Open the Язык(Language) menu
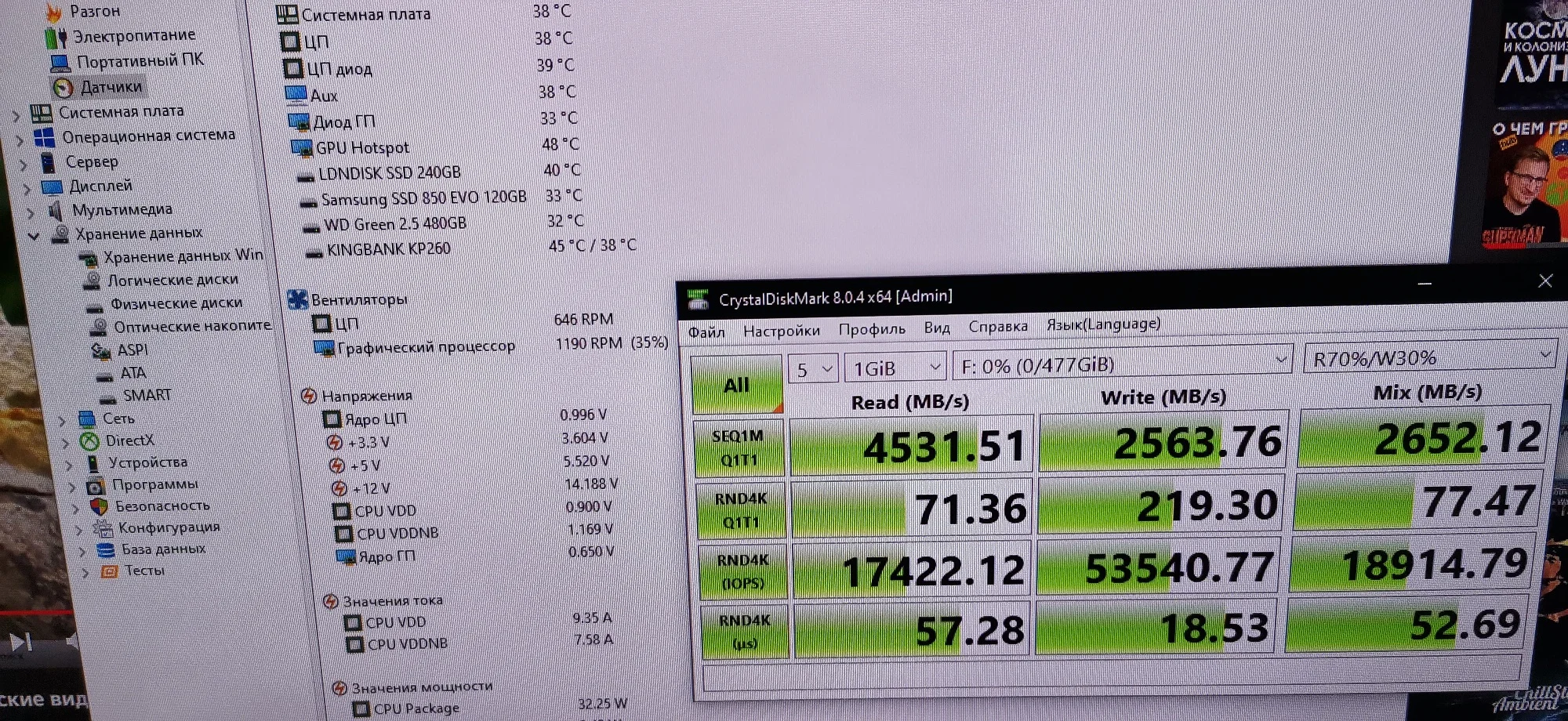Viewport: 1568px width, 721px height. 1103,324
